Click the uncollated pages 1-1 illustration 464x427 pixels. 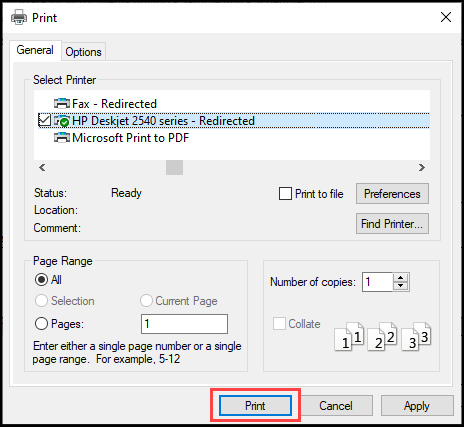[x=349, y=336]
